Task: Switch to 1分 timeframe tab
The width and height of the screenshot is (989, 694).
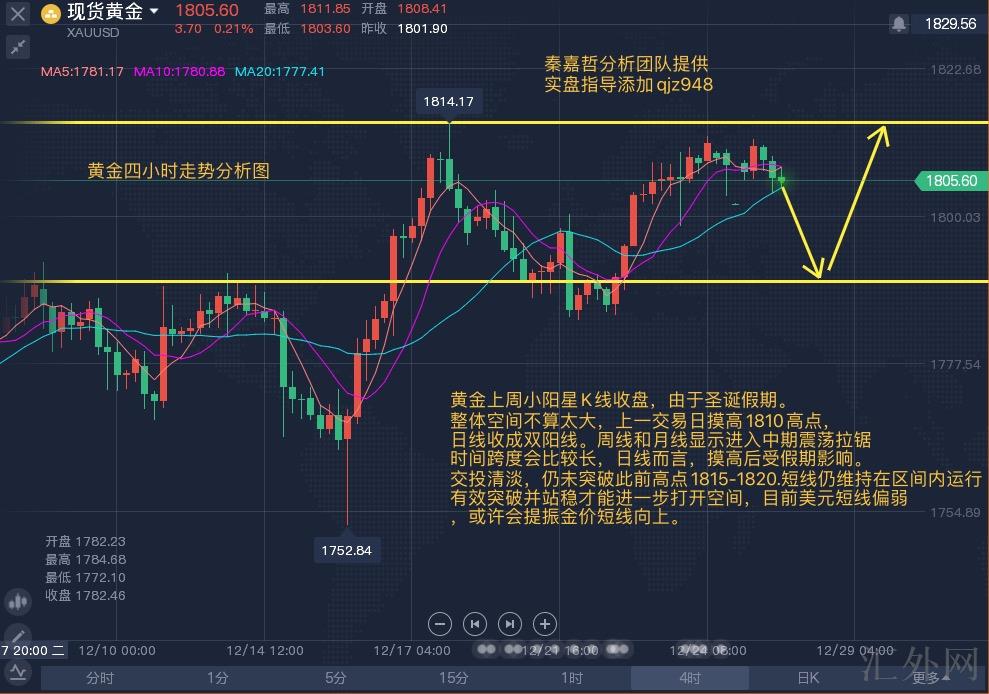Action: tap(218, 678)
